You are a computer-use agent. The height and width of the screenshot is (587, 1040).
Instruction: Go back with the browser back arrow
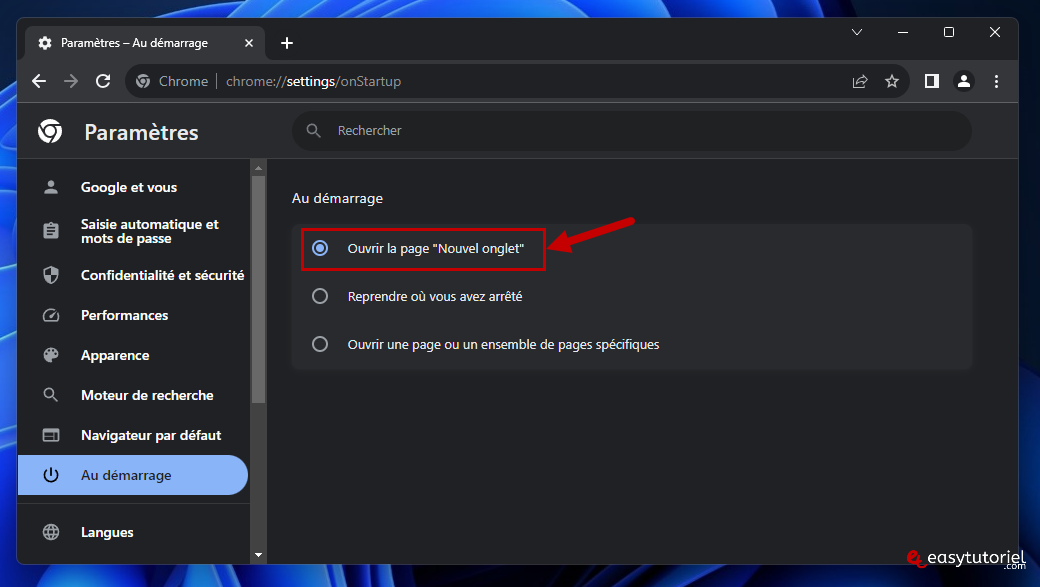tap(39, 81)
